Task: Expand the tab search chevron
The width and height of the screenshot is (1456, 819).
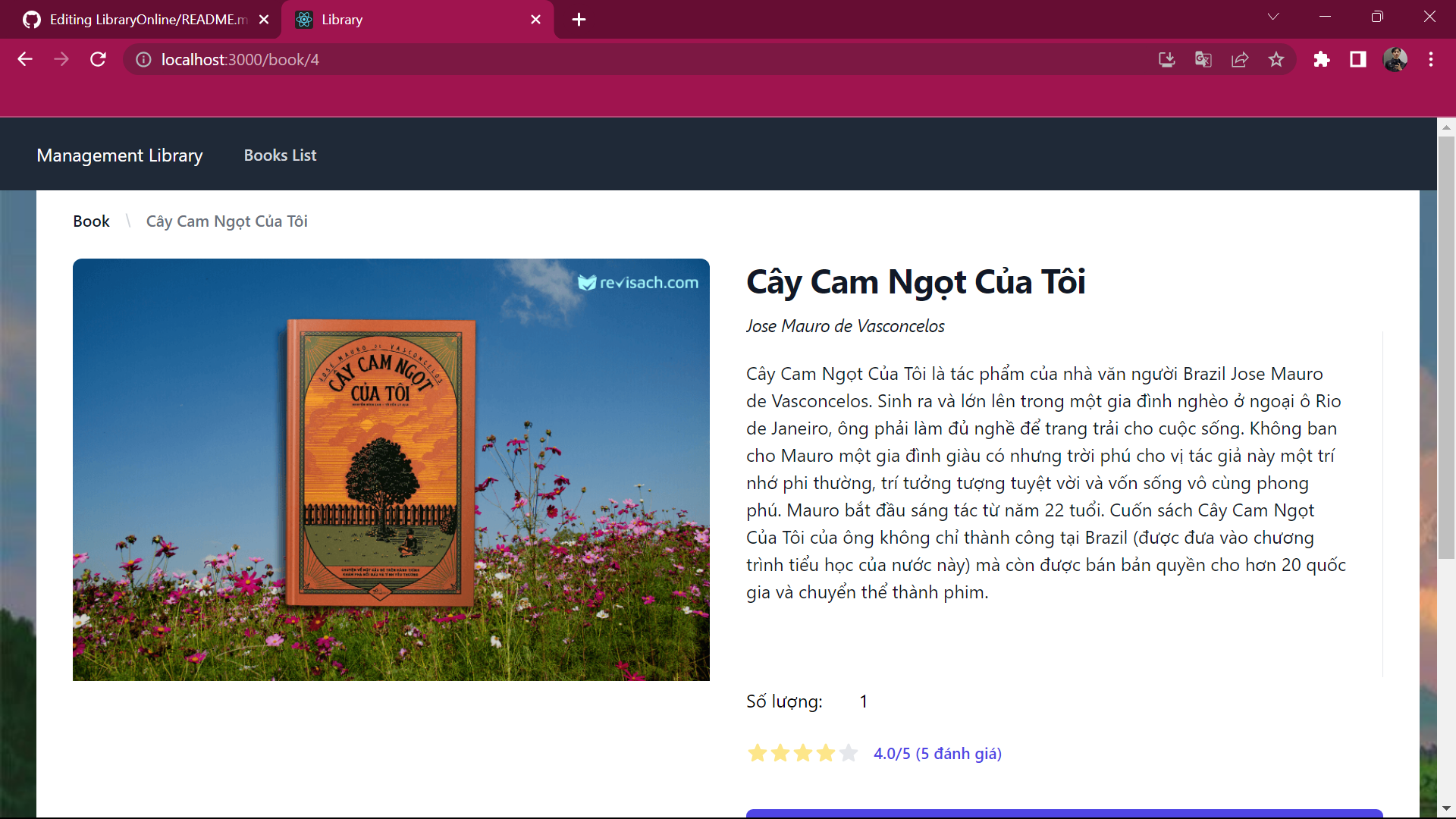Action: 1273,17
